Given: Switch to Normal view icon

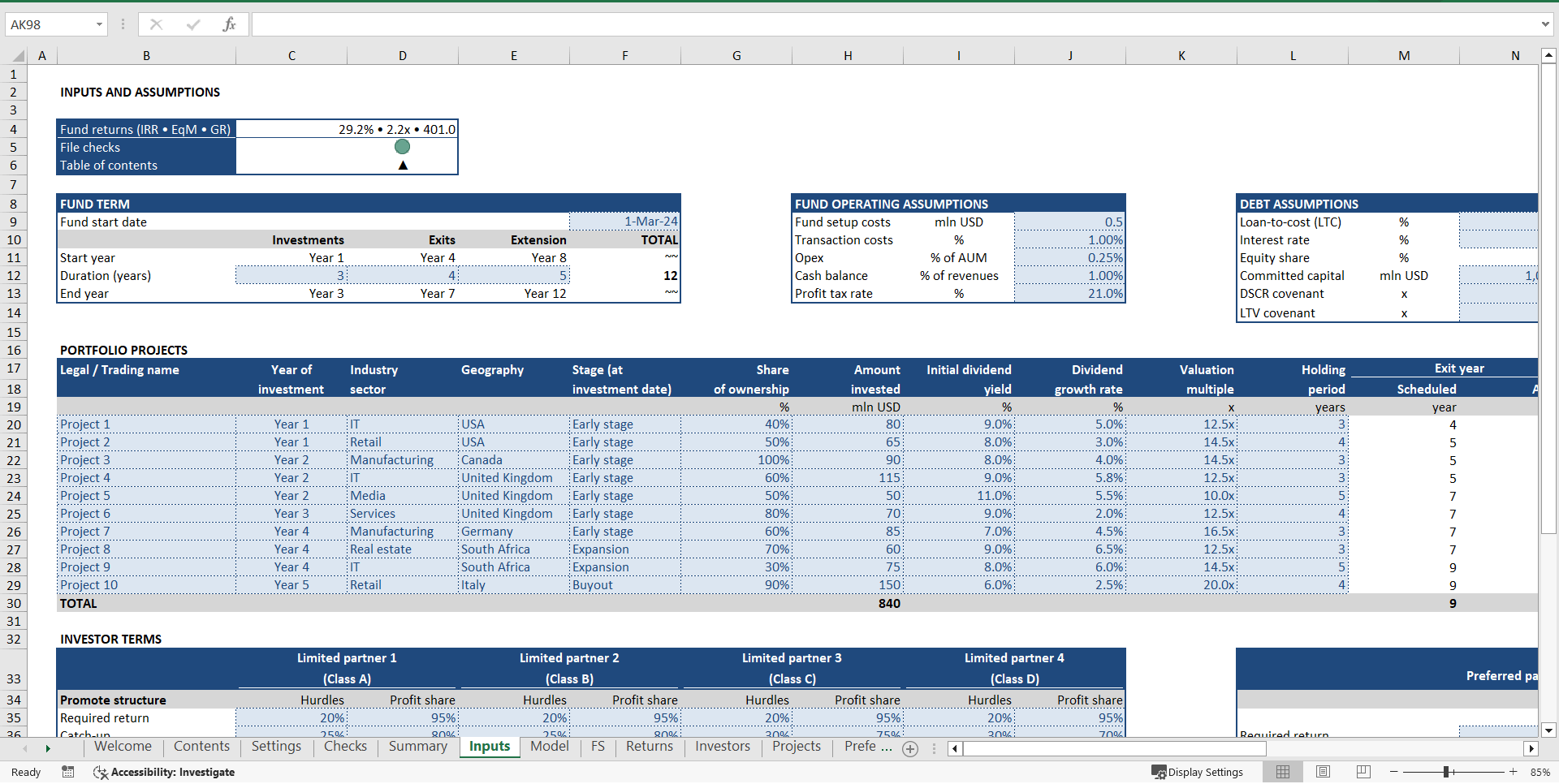Looking at the screenshot, I should click(1283, 772).
